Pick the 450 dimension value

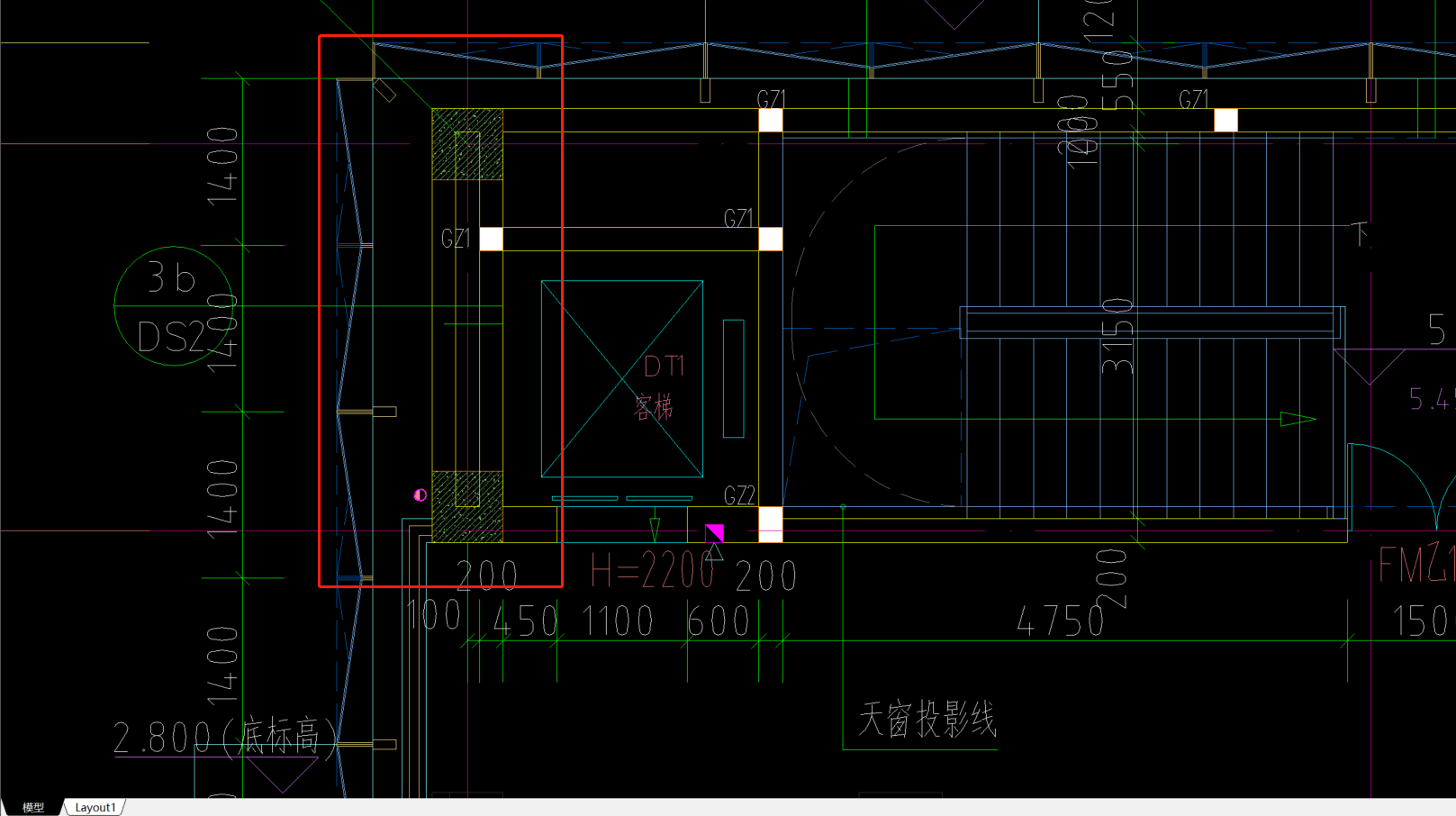(526, 621)
